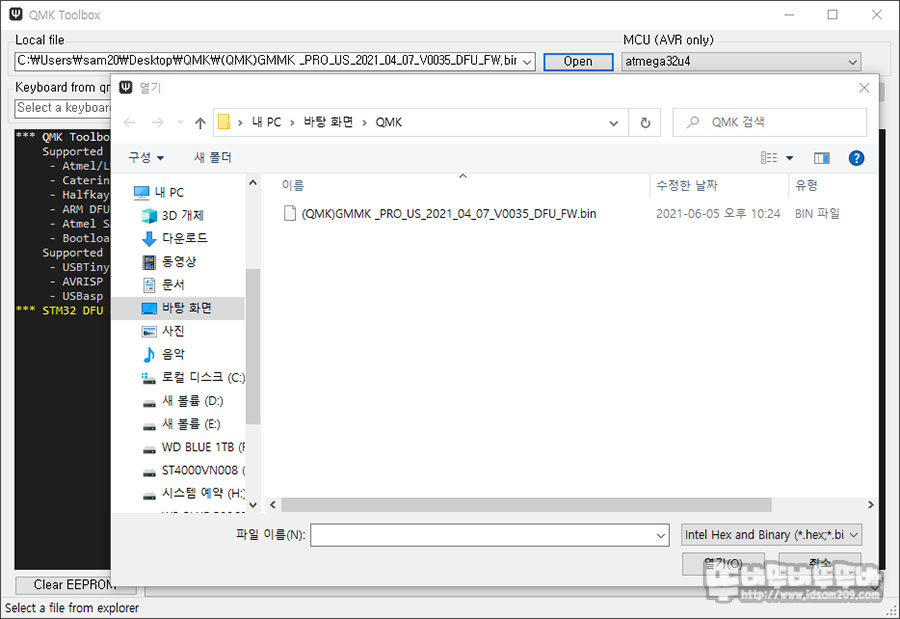Viewport: 900px width, 619px height.
Task: Select 바탕 화면 in sidebar
Action: pyautogui.click(x=178, y=308)
